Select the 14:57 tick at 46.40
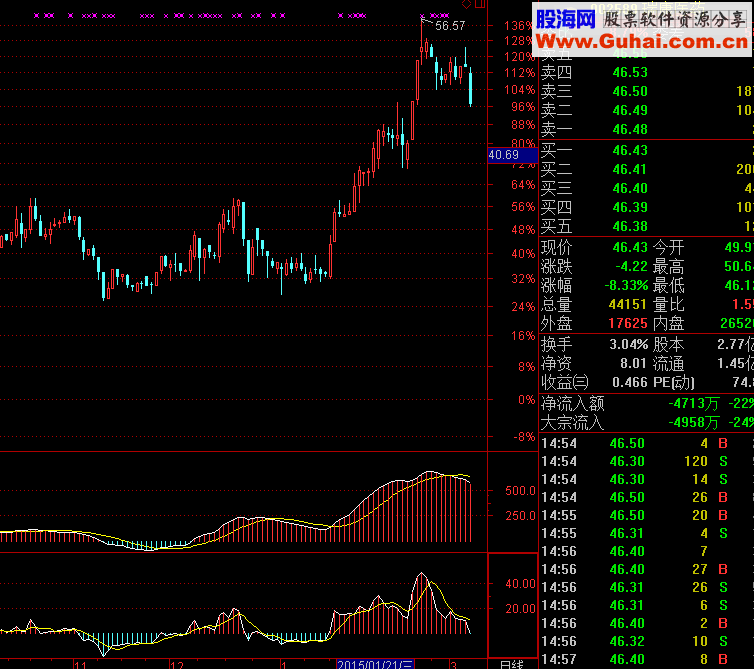Screen dimensions: 754x669 [x=646, y=659]
